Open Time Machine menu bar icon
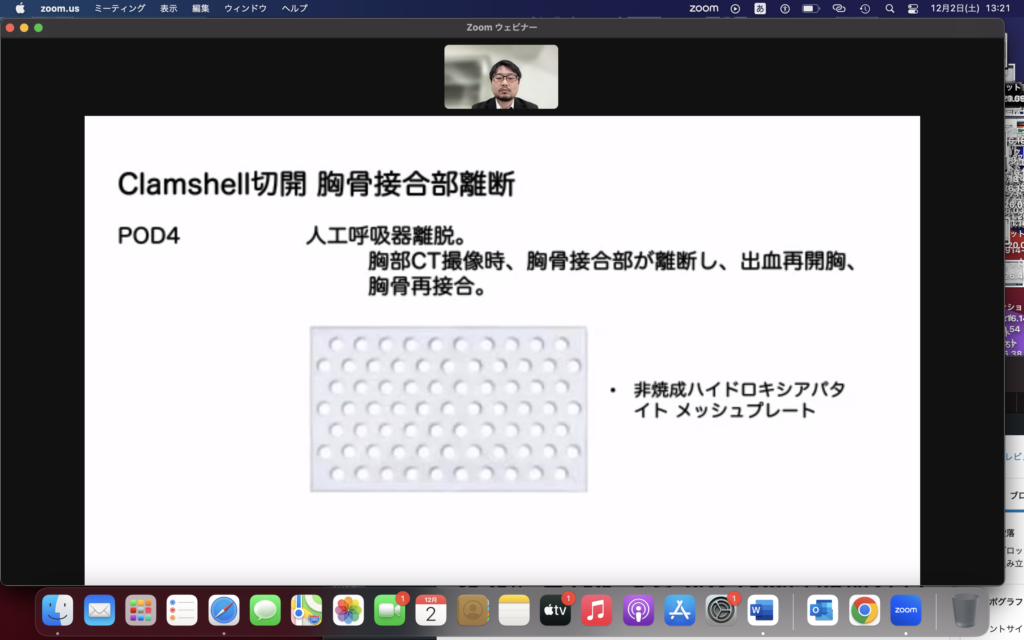 click(864, 8)
